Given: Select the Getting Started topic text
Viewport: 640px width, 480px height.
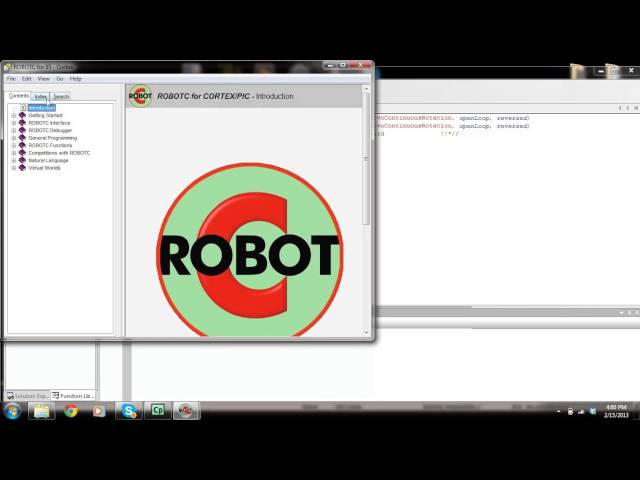Looking at the screenshot, I should point(45,116).
